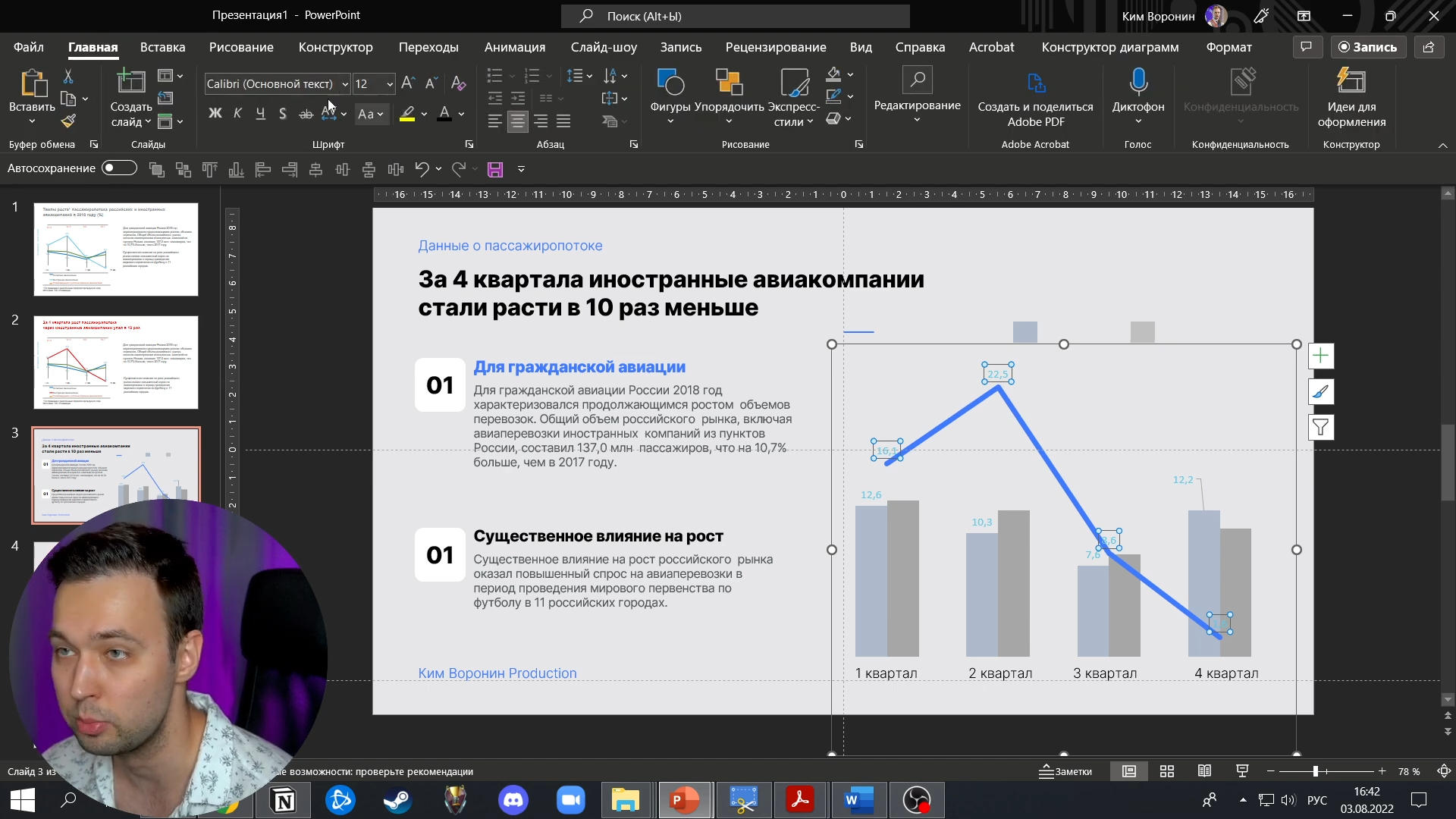Open font color dropdown arrow
This screenshot has height=819, width=1456.
click(461, 114)
